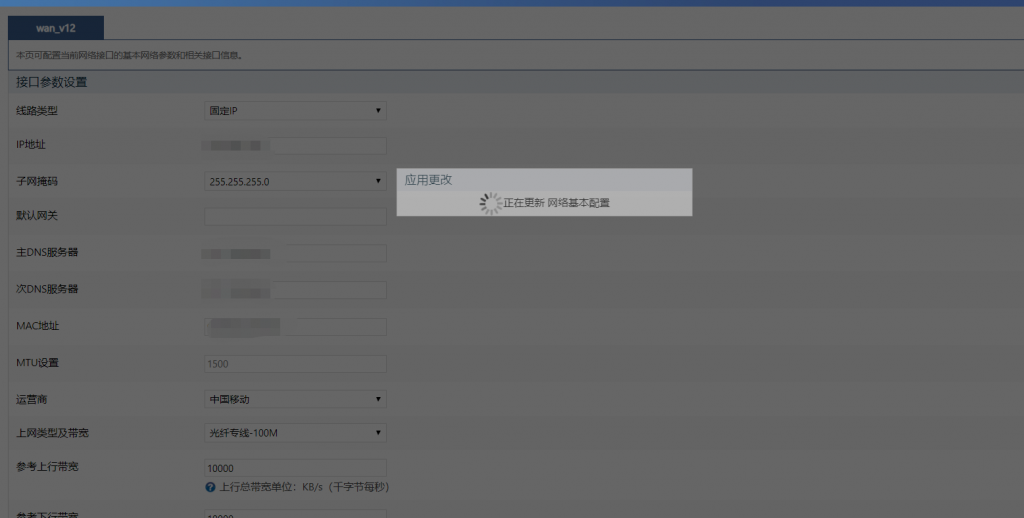
Task: Expand the 上网类型及带宽 dropdown showing 光纤专线-100M
Action: pos(295,433)
